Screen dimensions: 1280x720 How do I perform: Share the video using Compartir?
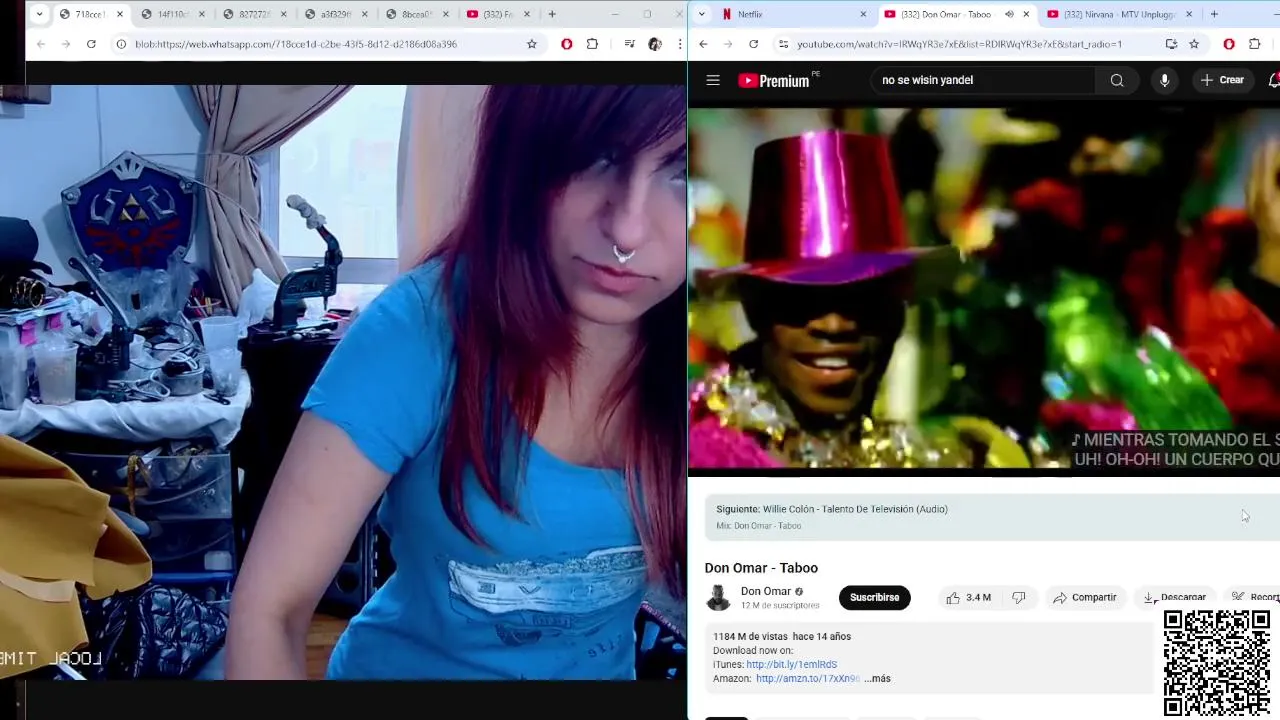(x=1084, y=598)
